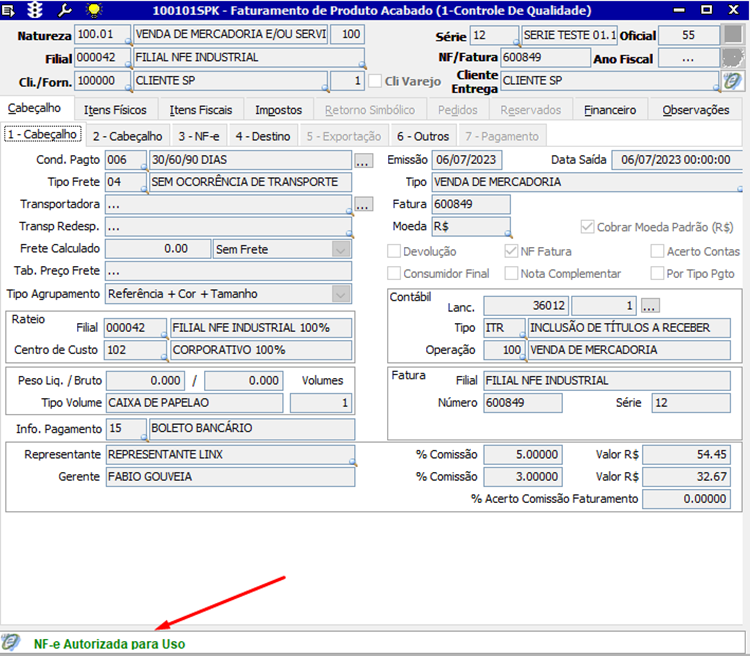This screenshot has height=656, width=750.
Task: Click the Emissão date field
Action: (x=466, y=160)
